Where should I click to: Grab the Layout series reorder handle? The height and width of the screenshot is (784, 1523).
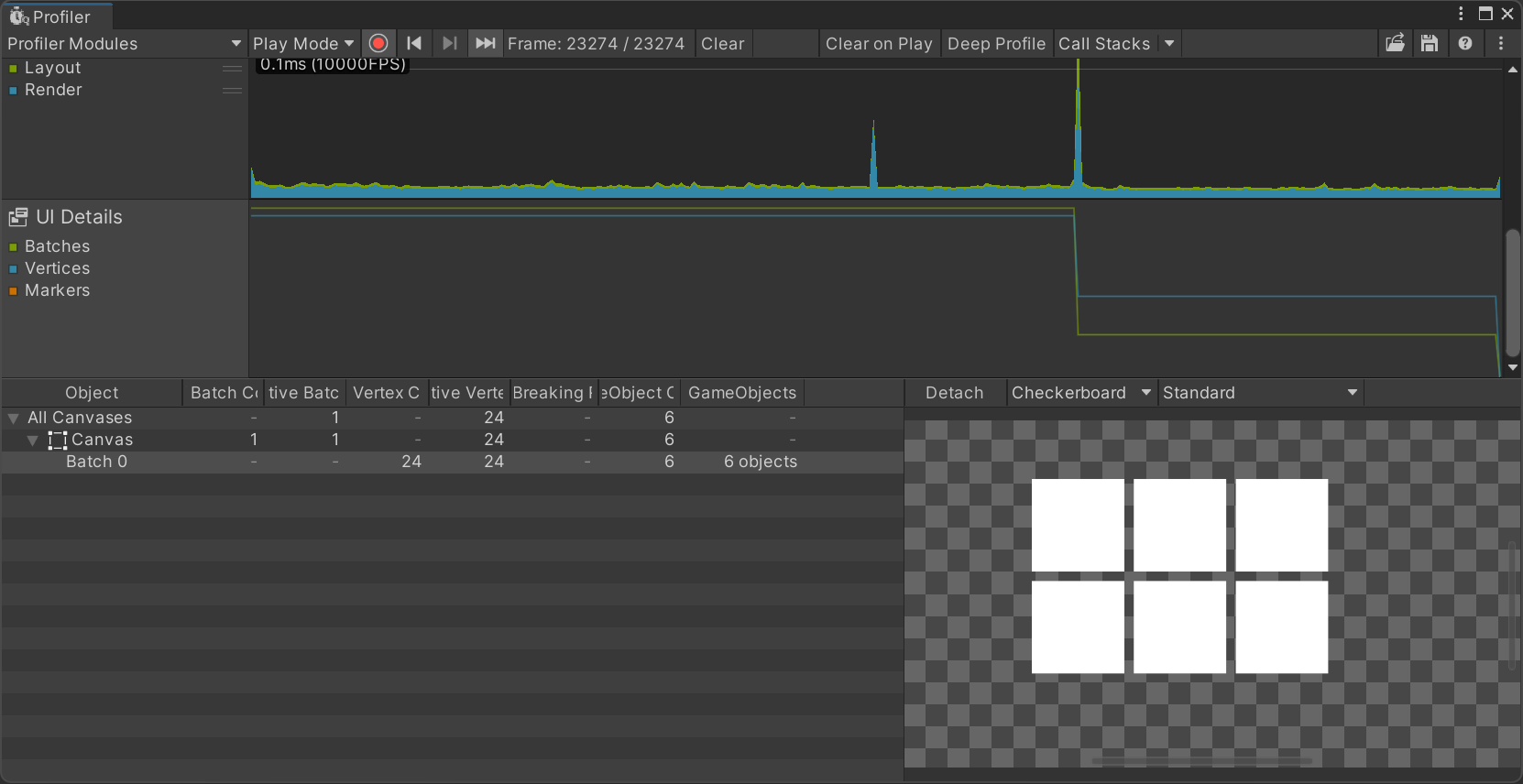click(233, 69)
